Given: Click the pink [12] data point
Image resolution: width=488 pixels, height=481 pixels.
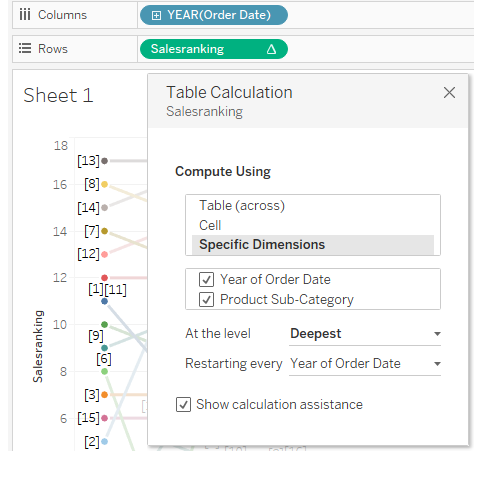Looking at the screenshot, I should [x=104, y=254].
